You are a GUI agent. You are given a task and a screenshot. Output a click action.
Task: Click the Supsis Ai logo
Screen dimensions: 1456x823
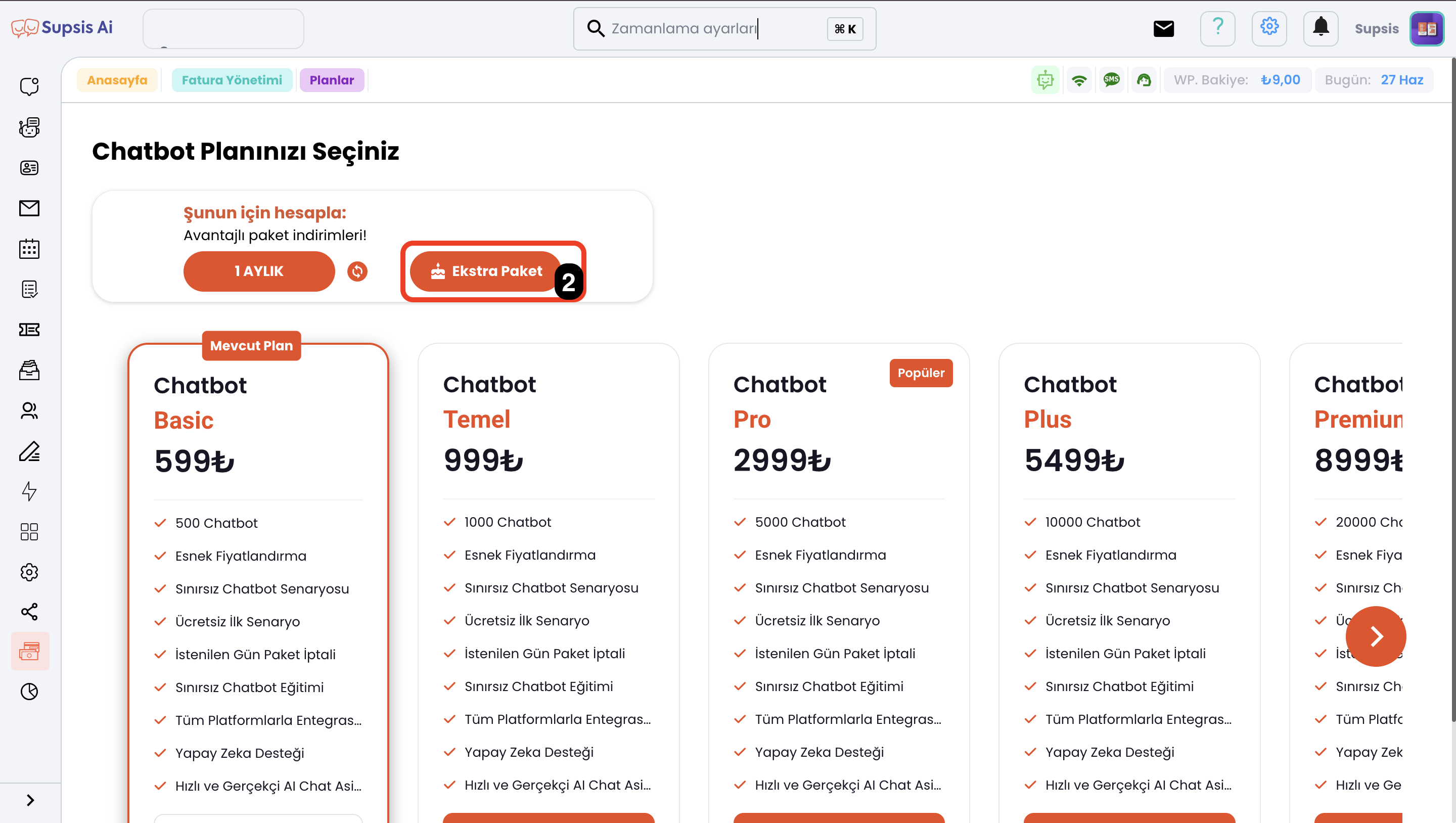pos(62,27)
